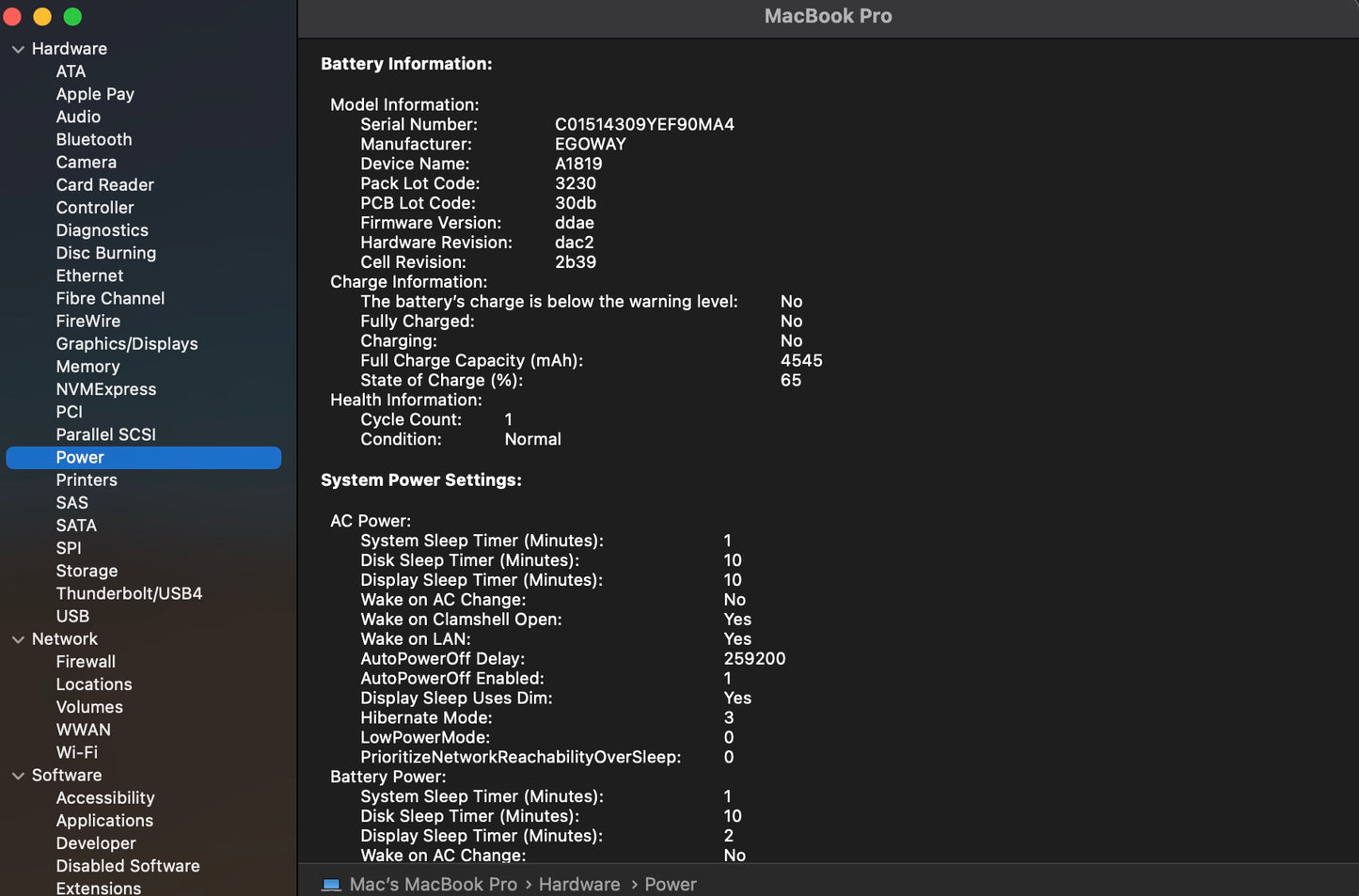Select the Memory sidebar item
Viewport: 1359px width, 896px height.
[87, 367]
